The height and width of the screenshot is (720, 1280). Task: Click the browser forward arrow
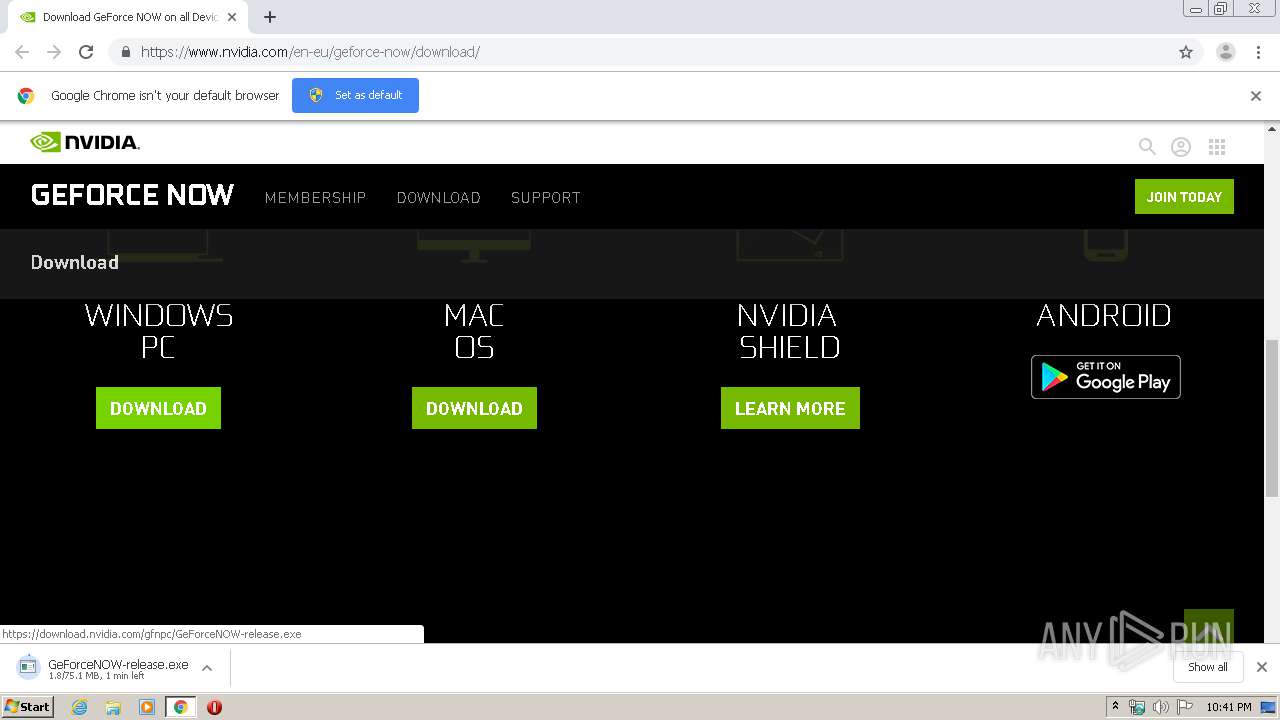click(54, 52)
